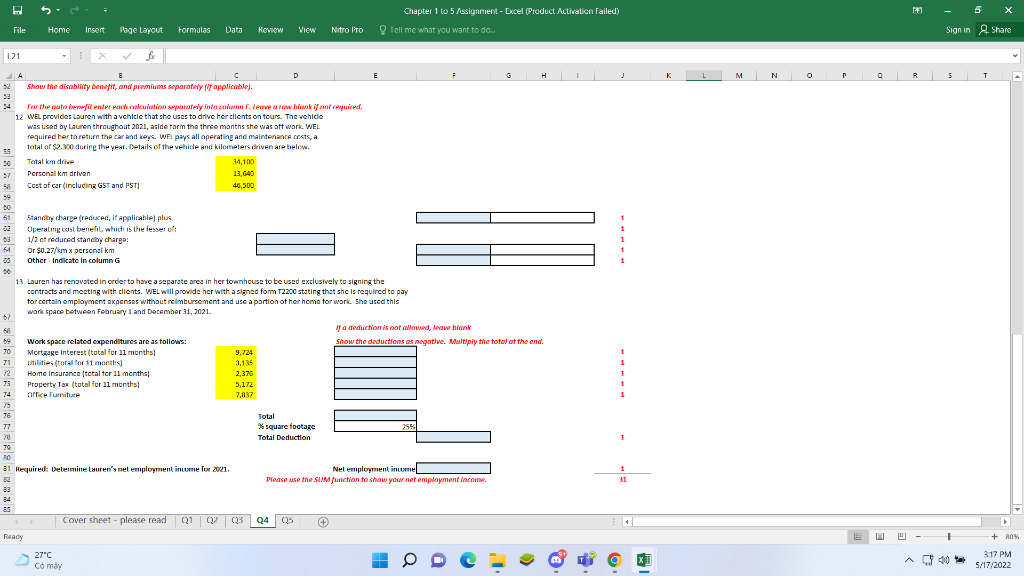1024x576 pixels.
Task: Click the Undo arrow icon
Action: coord(45,10)
